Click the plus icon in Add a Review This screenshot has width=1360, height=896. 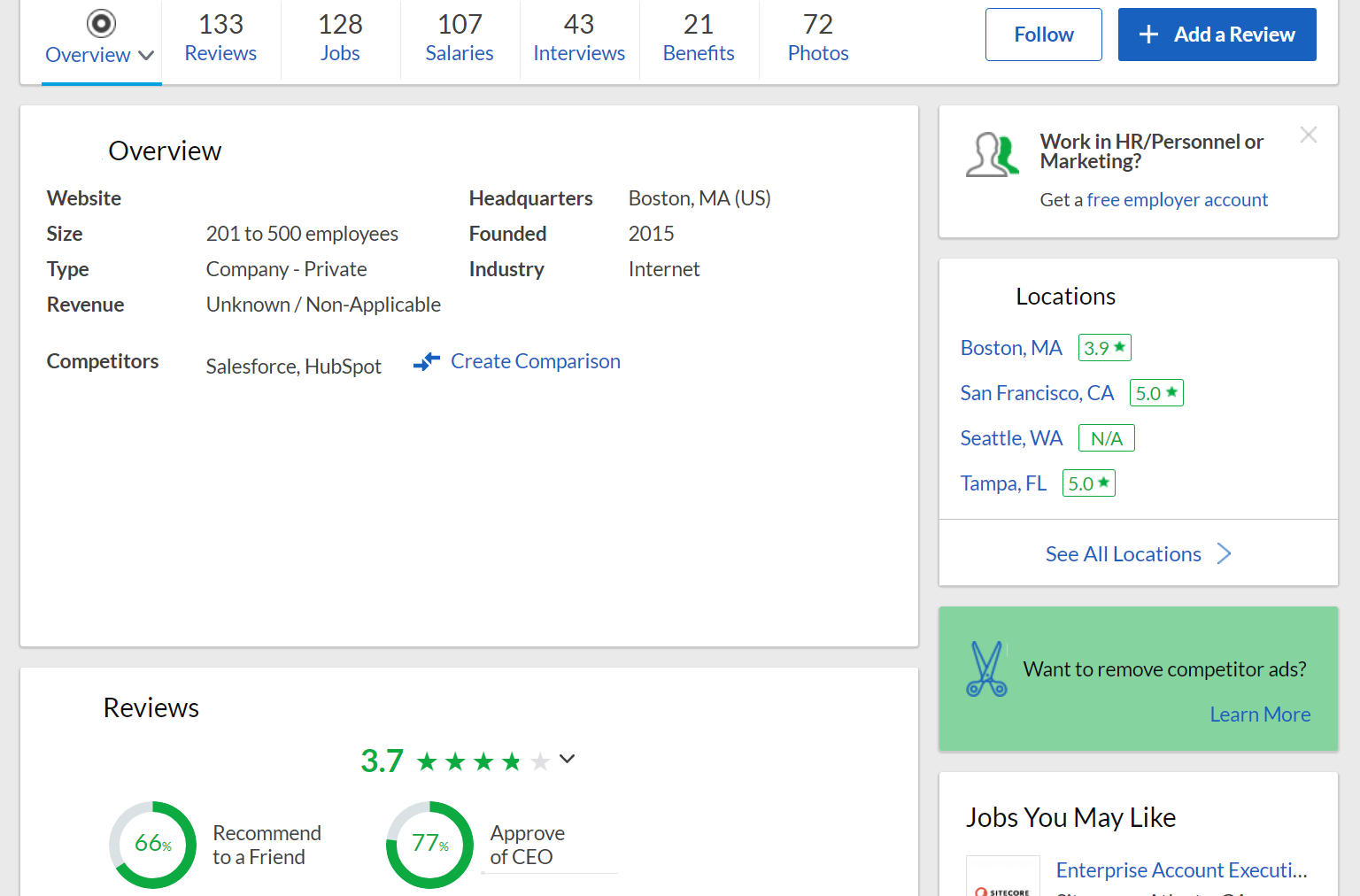click(x=1148, y=35)
